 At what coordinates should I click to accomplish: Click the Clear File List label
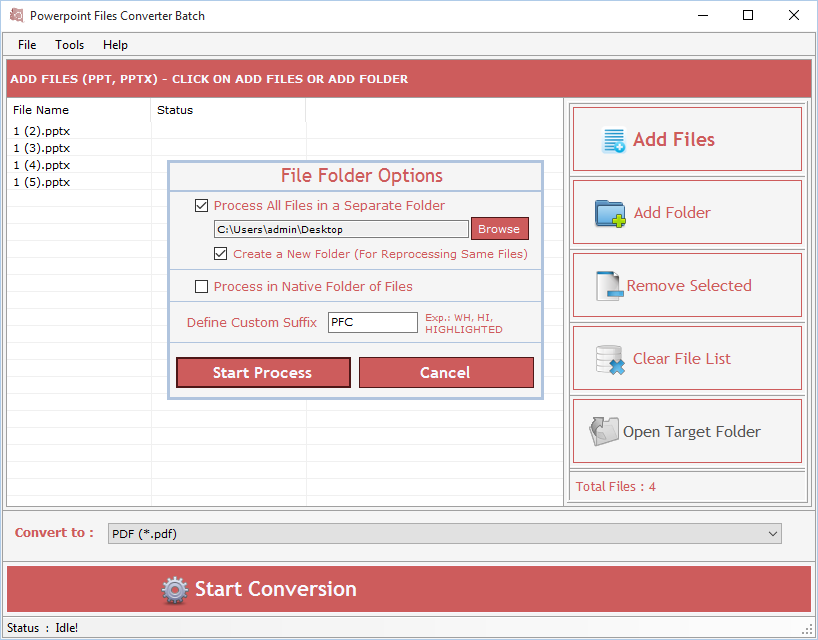tap(681, 359)
